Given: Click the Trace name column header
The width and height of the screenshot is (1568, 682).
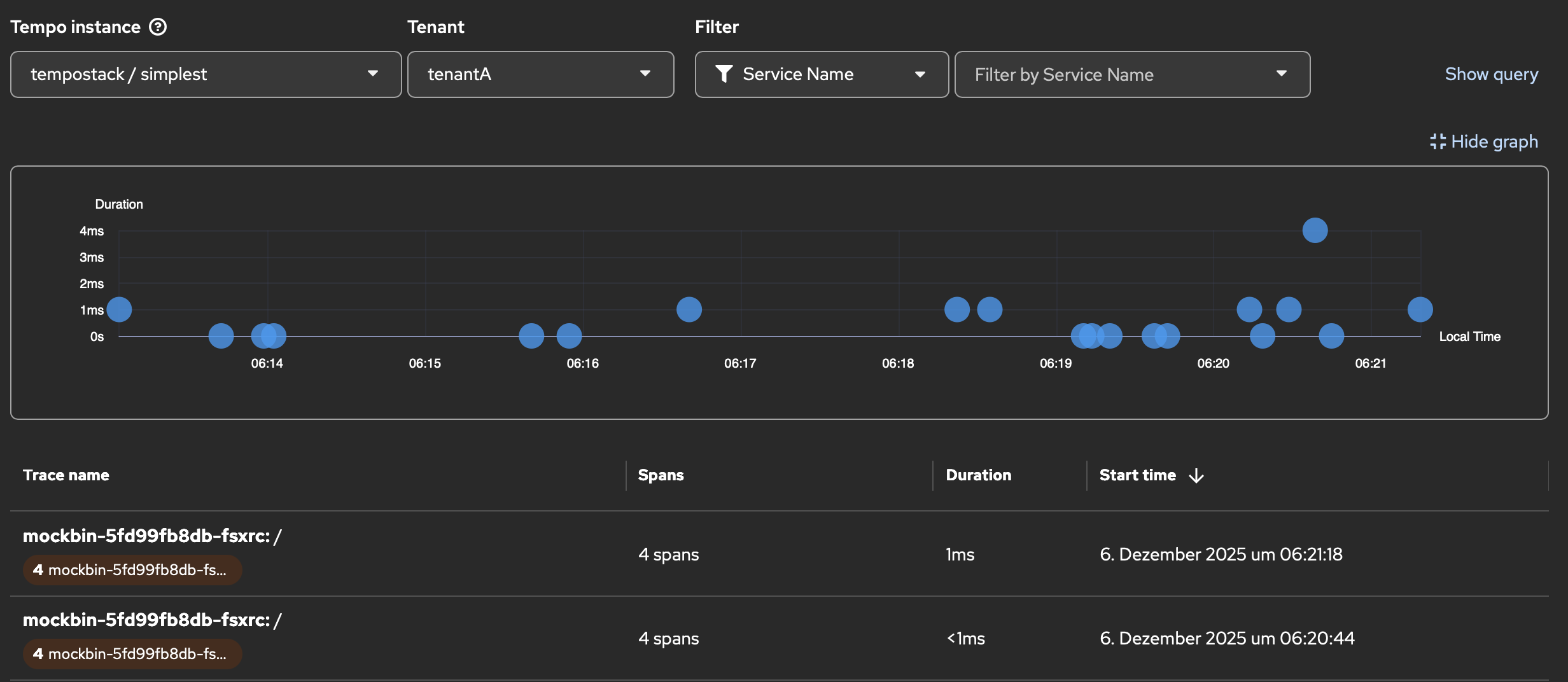Looking at the screenshot, I should point(66,475).
